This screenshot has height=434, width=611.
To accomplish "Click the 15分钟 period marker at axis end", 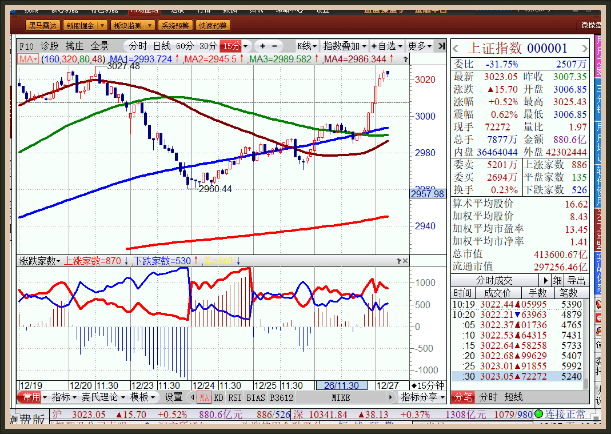I will (x=427, y=386).
